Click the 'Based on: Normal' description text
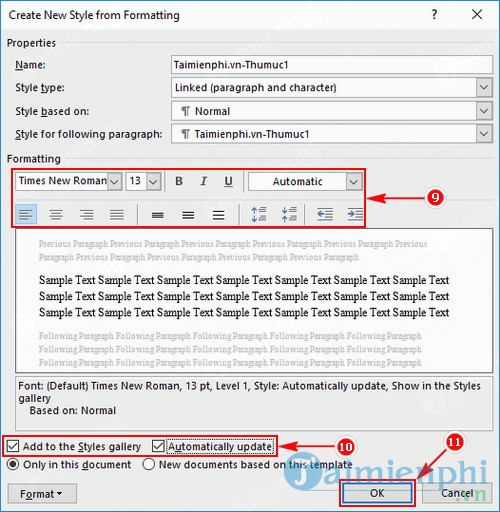This screenshot has height=512, width=500. [x=72, y=410]
